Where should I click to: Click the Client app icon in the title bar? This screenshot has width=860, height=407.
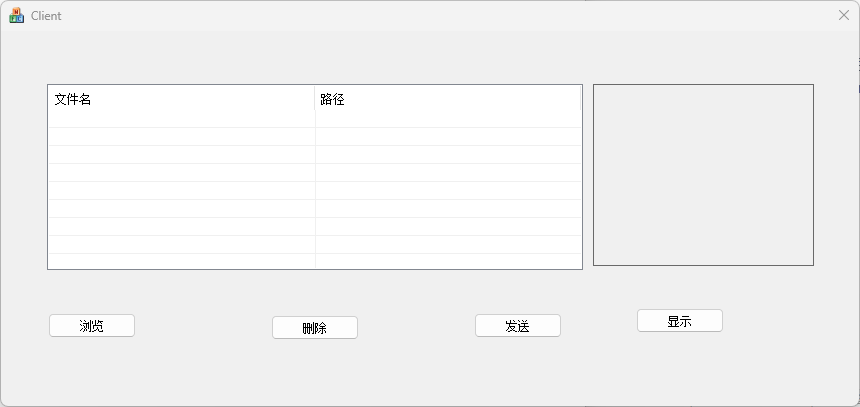click(x=16, y=15)
